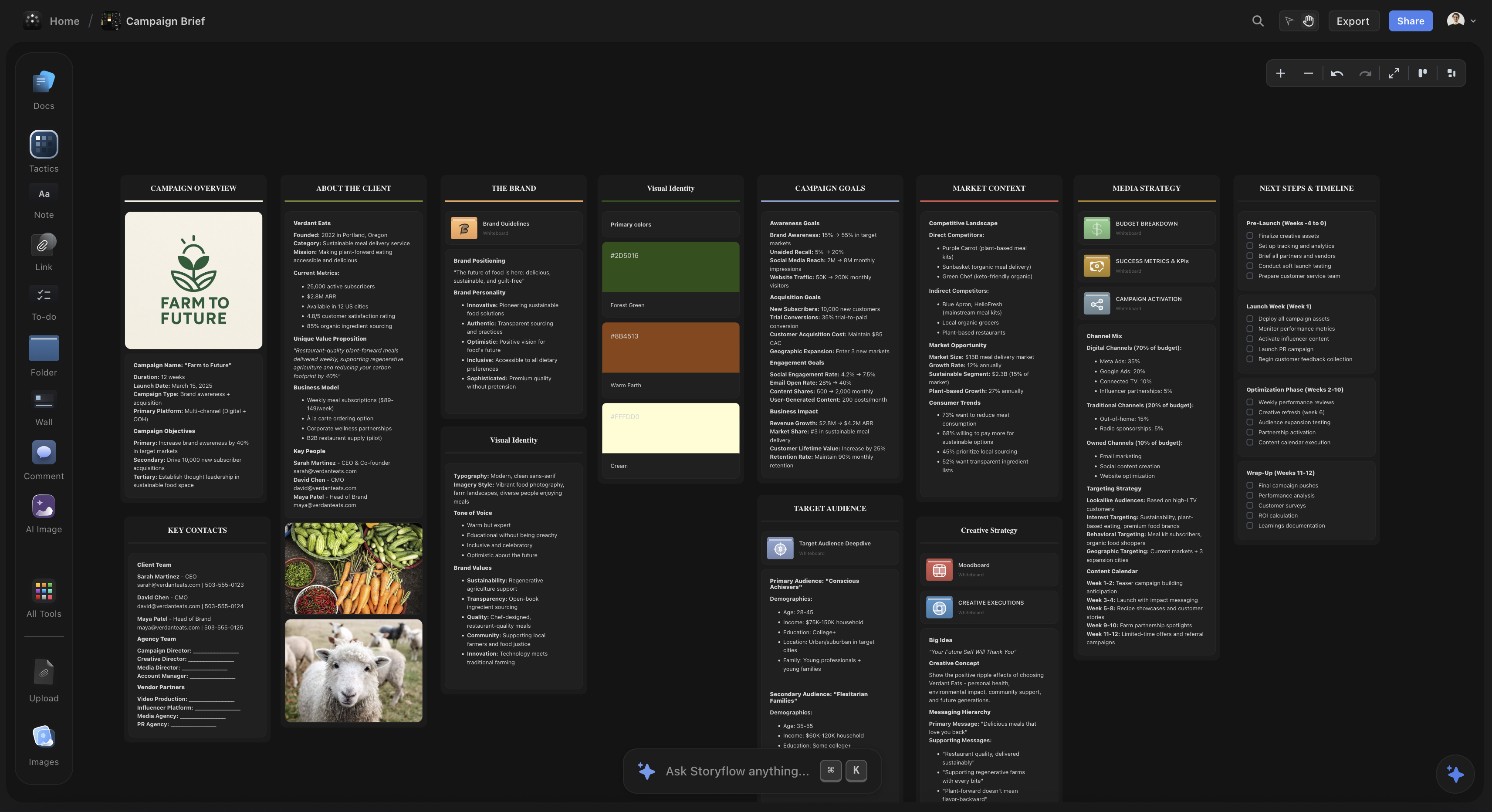Viewport: 1492px width, 812px height.
Task: Go to Home breadcrumb
Action: [x=64, y=21]
